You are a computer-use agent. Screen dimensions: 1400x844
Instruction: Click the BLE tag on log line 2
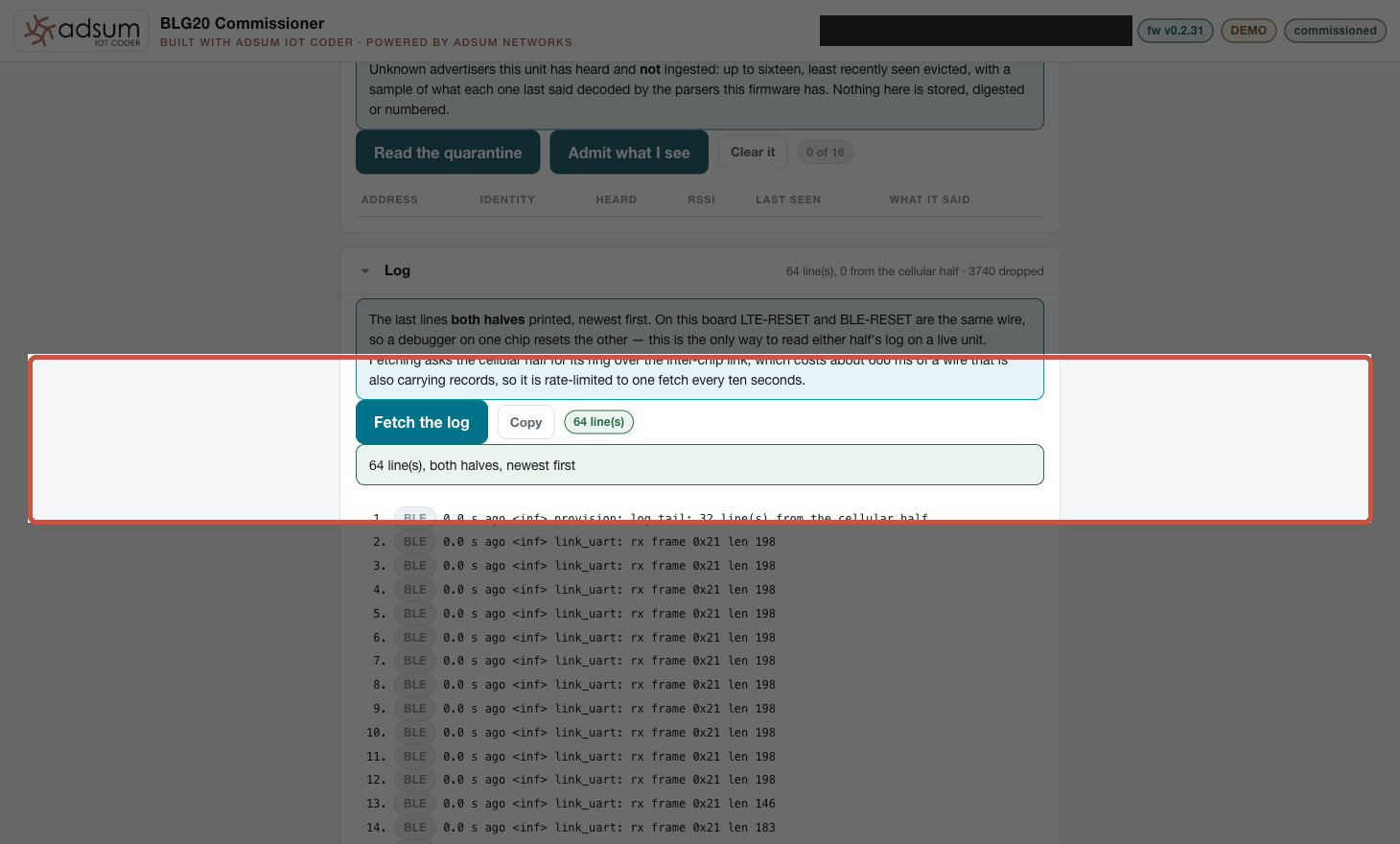click(415, 542)
